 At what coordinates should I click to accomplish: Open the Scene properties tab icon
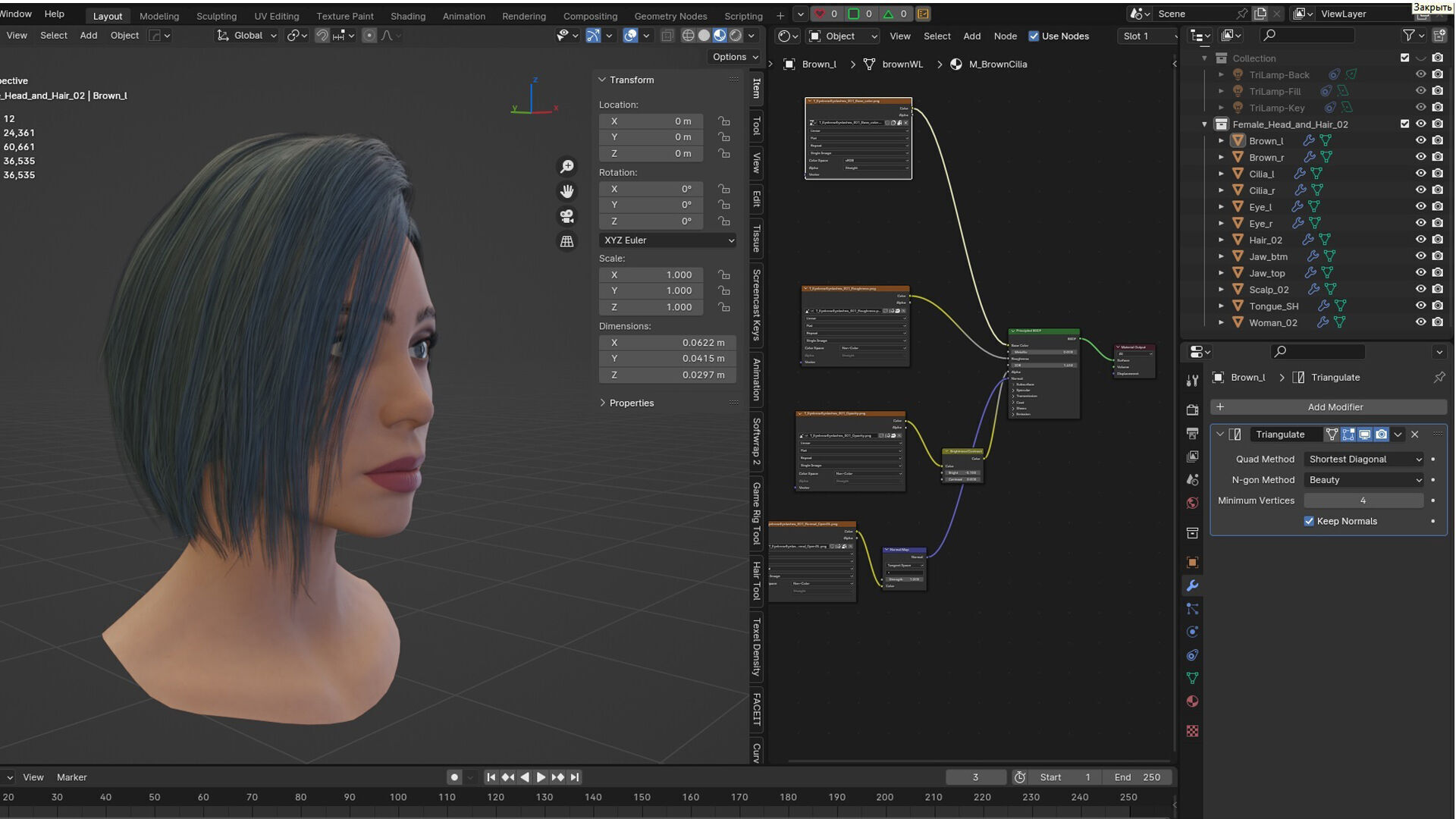click(x=1192, y=480)
